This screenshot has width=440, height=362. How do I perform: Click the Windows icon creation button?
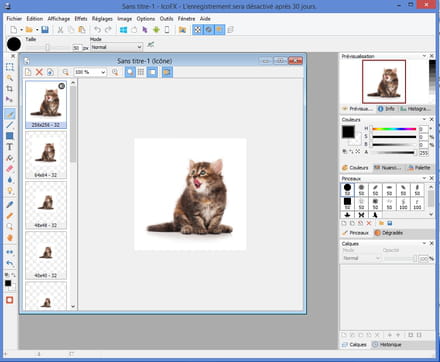point(123,30)
